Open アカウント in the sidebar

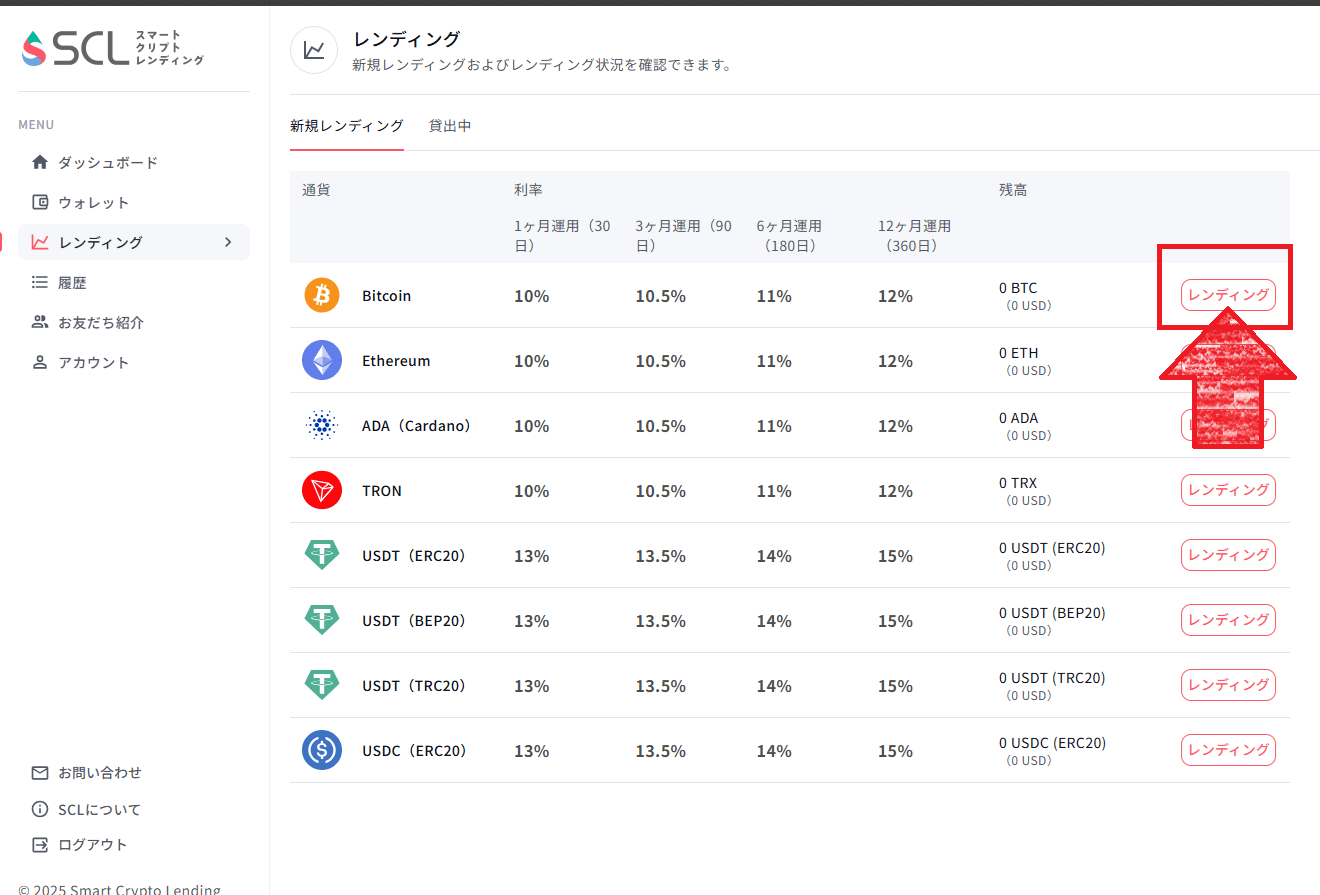(93, 362)
